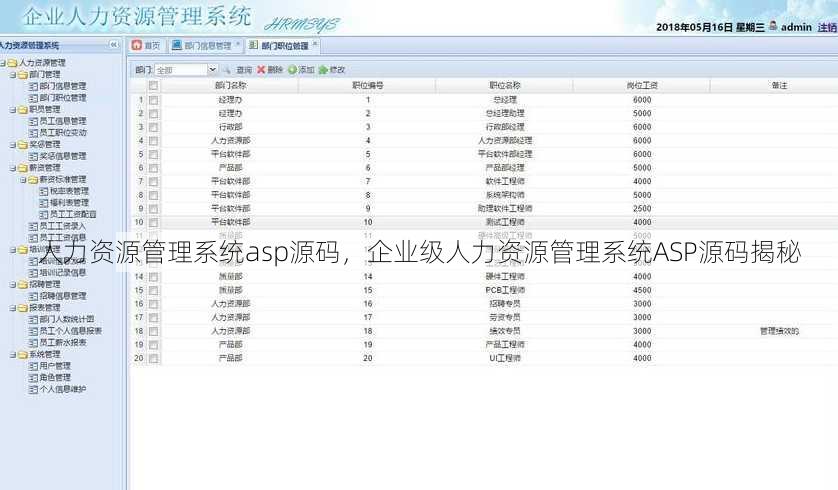Check the checkbox for row 20 UI工程师
Screen dimensions: 838x490
point(153,359)
